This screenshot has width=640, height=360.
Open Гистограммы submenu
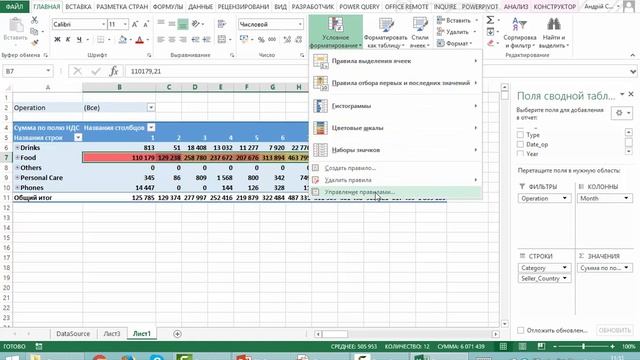coord(395,106)
